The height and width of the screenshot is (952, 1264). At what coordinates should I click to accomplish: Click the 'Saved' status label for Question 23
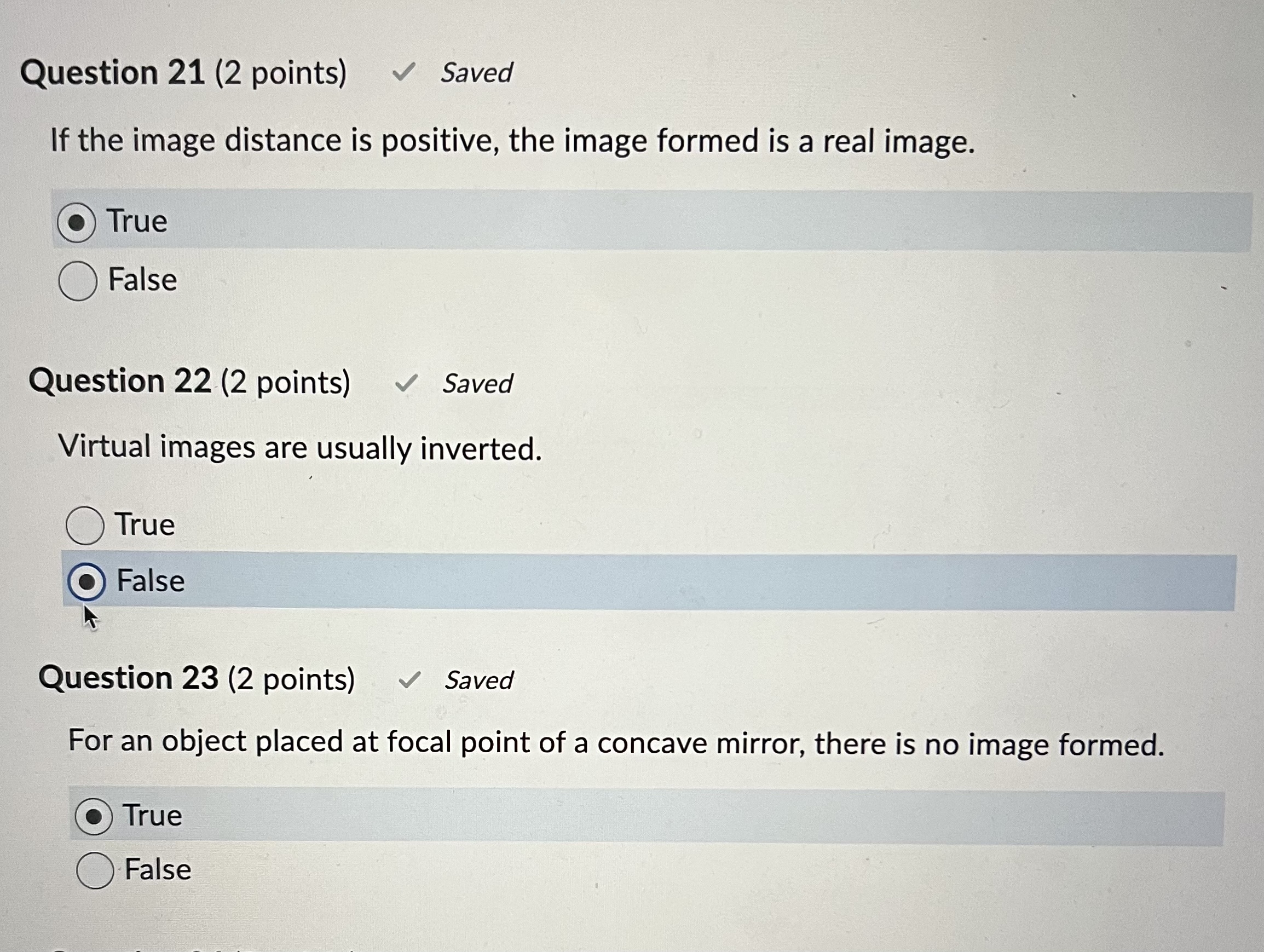coord(479,681)
